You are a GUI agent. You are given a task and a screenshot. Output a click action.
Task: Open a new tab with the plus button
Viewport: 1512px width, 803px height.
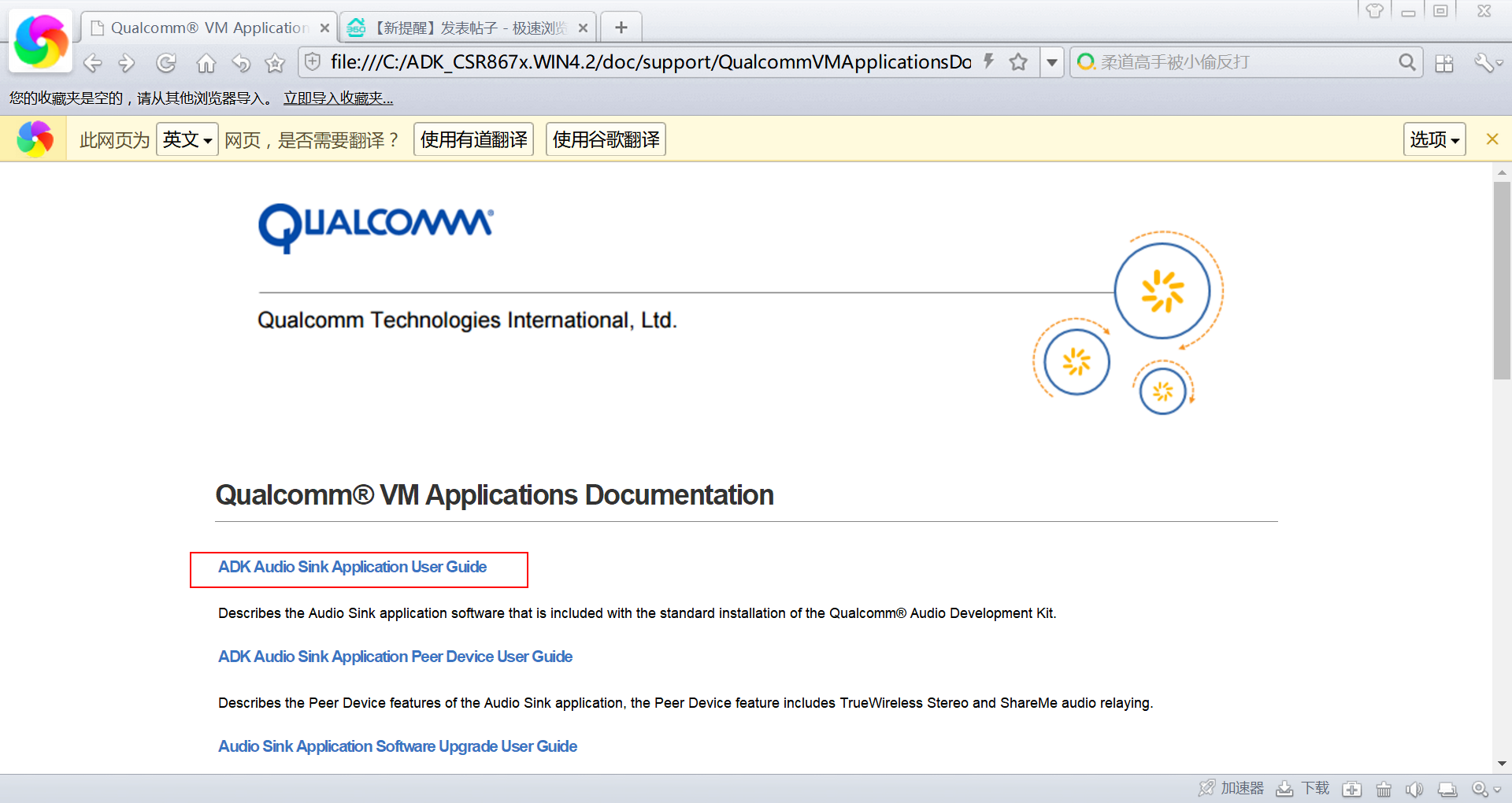(621, 28)
